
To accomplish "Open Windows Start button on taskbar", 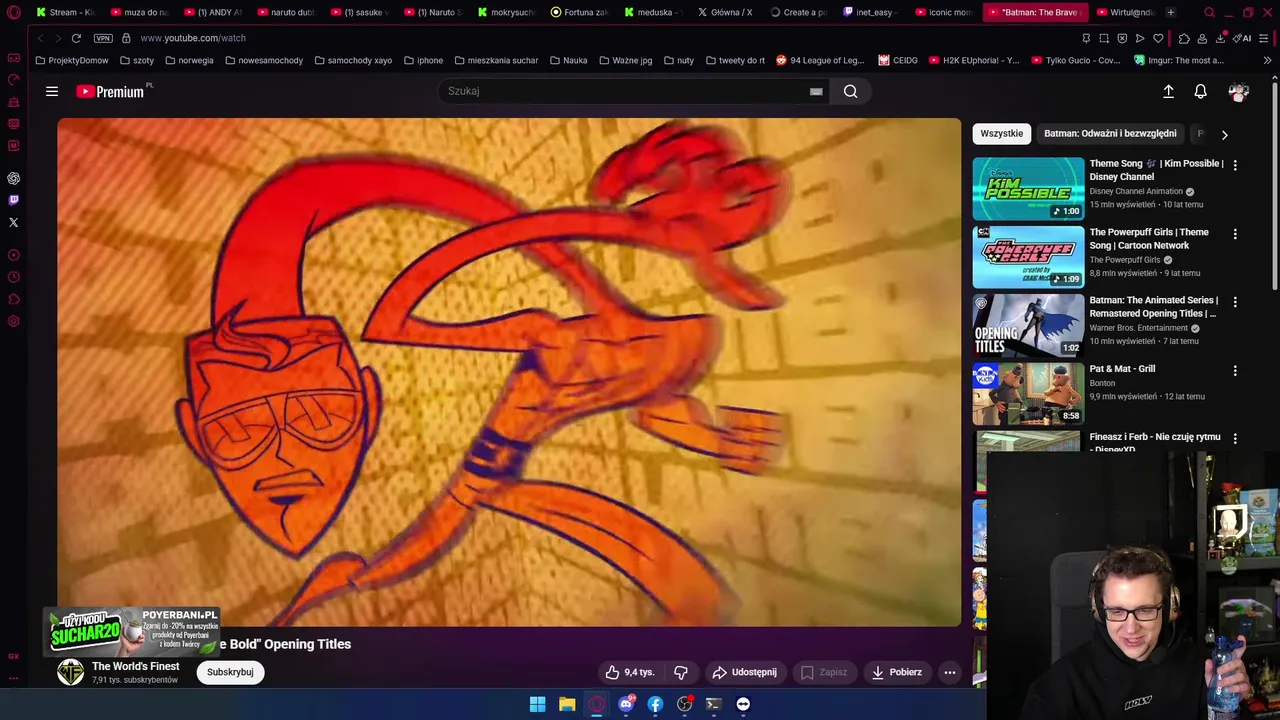I will tap(537, 704).
